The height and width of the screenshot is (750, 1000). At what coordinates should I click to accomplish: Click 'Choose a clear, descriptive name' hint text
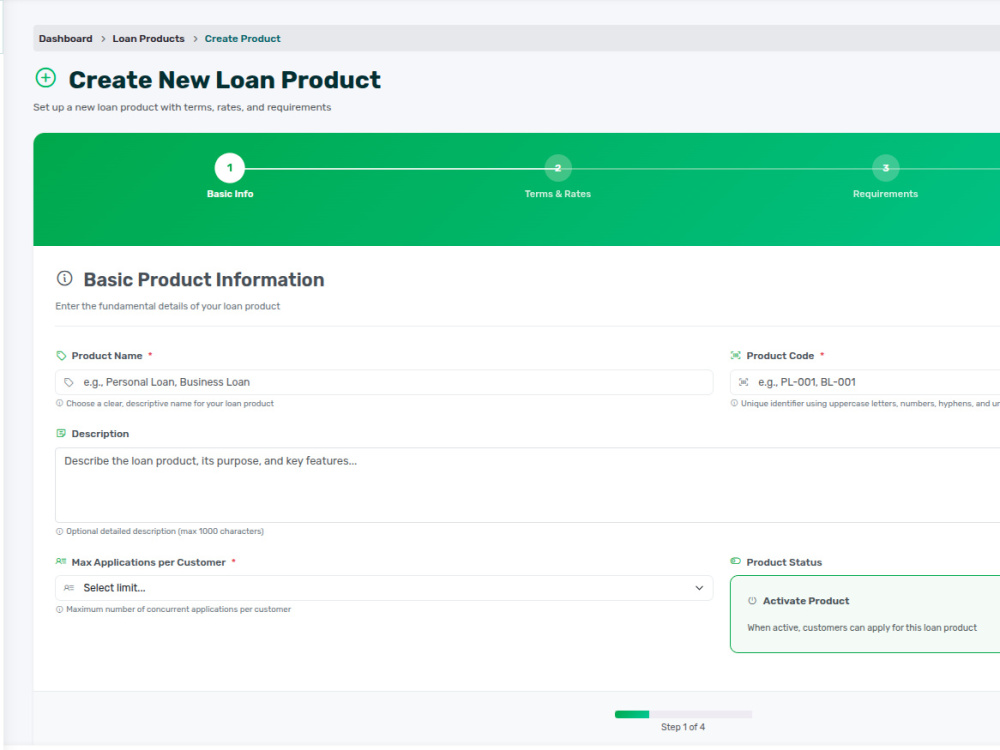coord(170,404)
